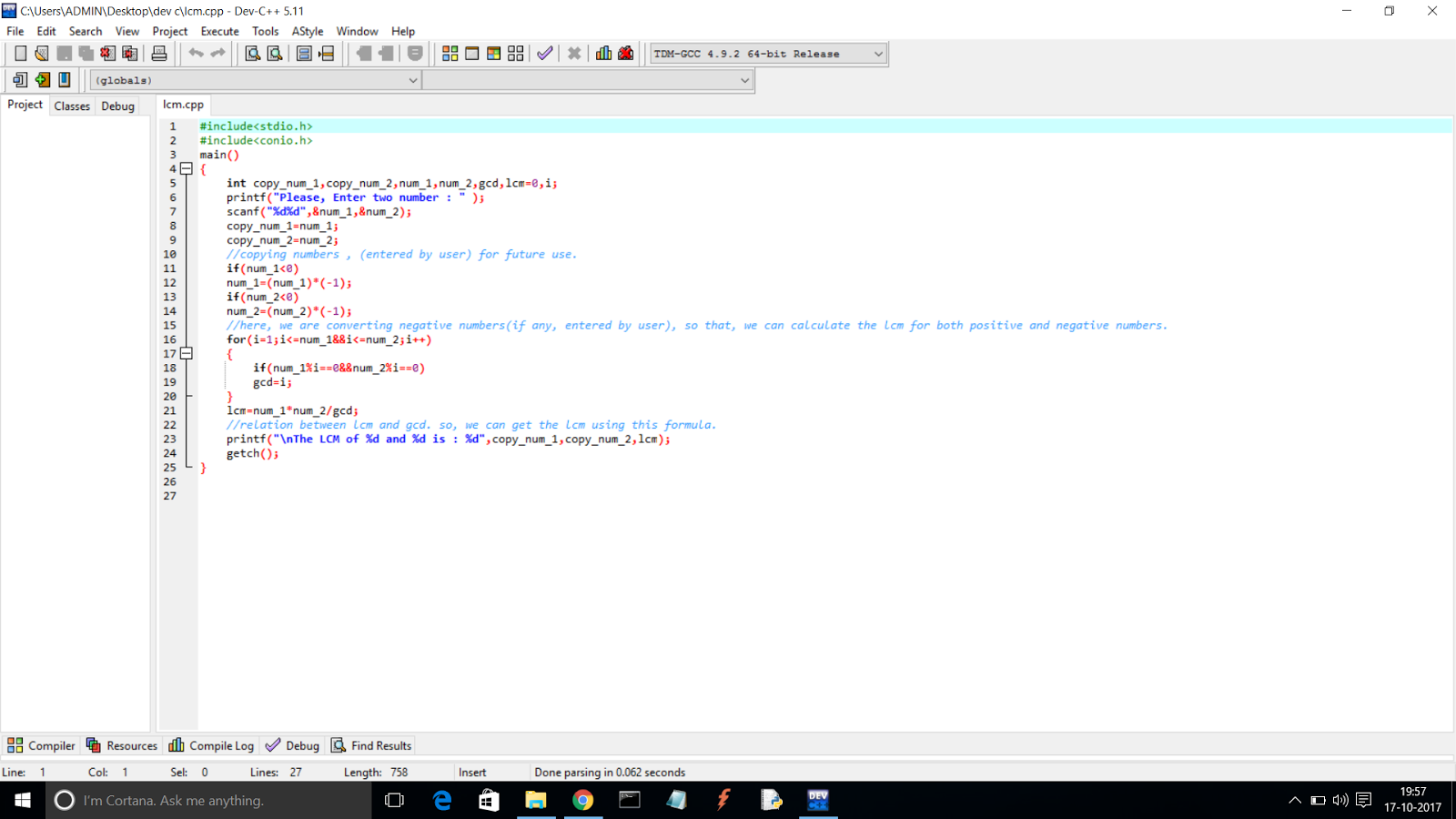Click the 'getch();' code line
This screenshot has width=1456, height=819.
[x=253, y=453]
